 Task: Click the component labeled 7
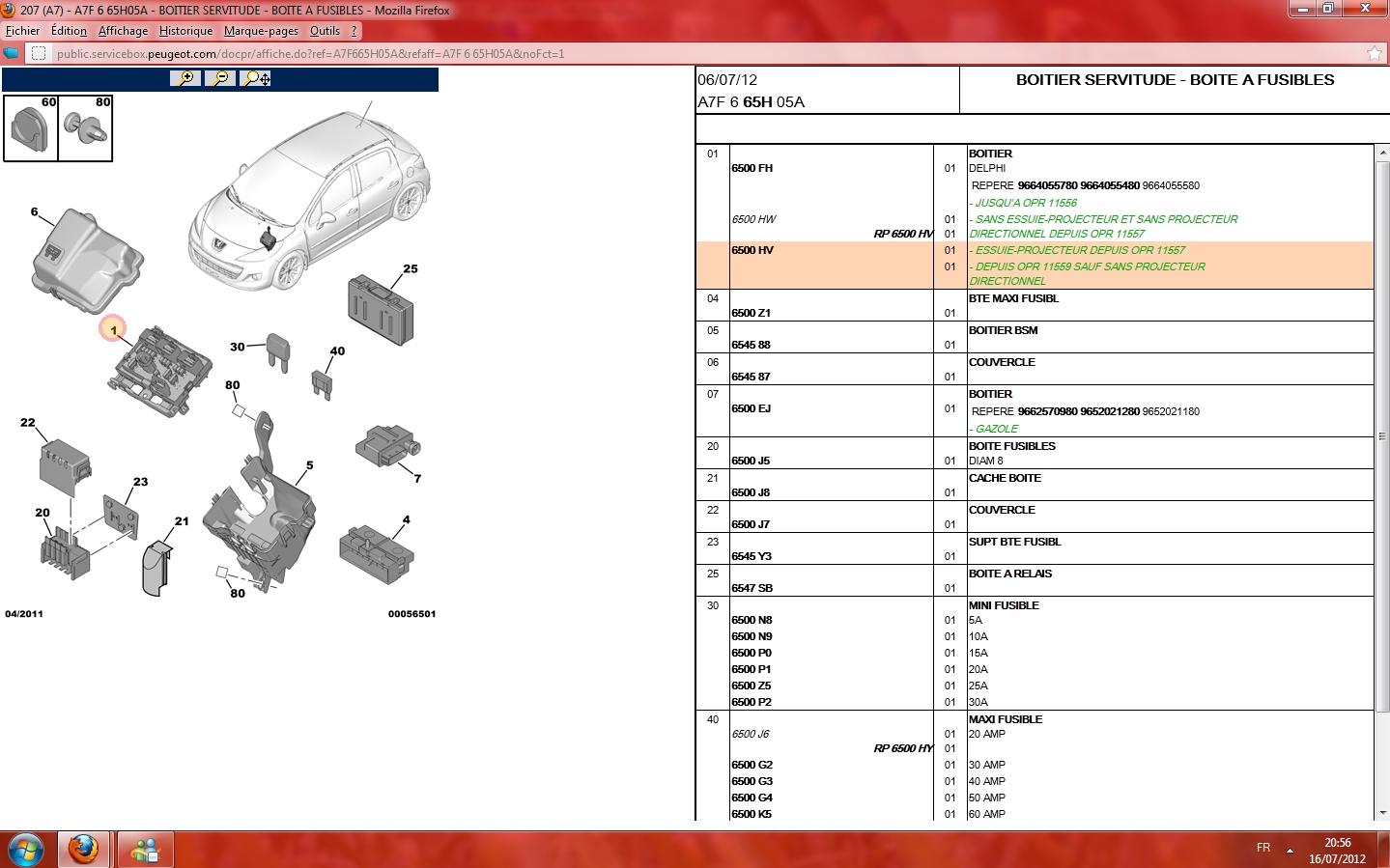tap(387, 445)
